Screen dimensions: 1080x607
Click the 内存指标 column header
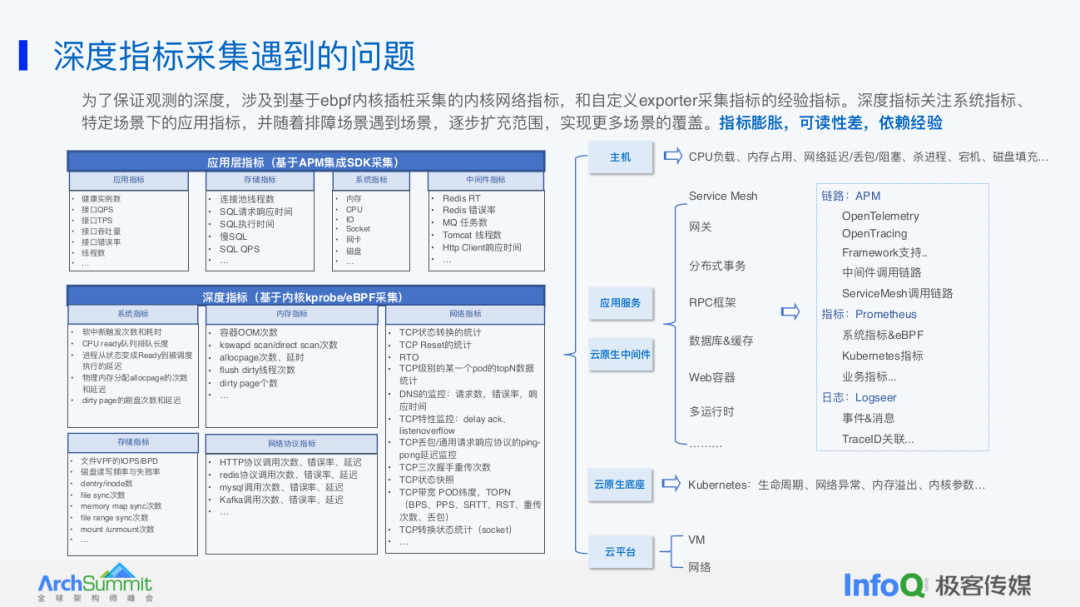tap(292, 314)
